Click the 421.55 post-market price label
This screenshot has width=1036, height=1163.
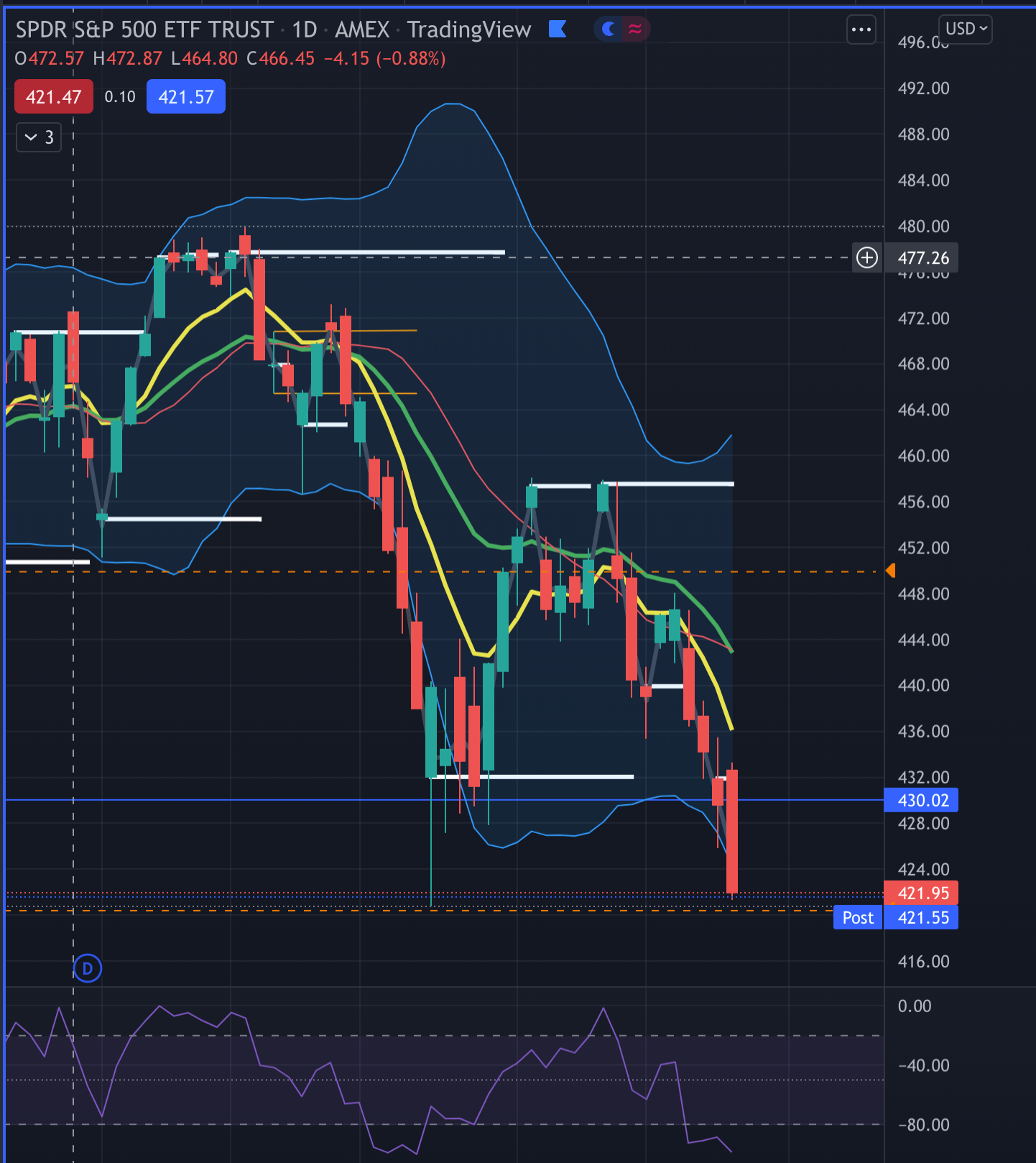pos(922,918)
